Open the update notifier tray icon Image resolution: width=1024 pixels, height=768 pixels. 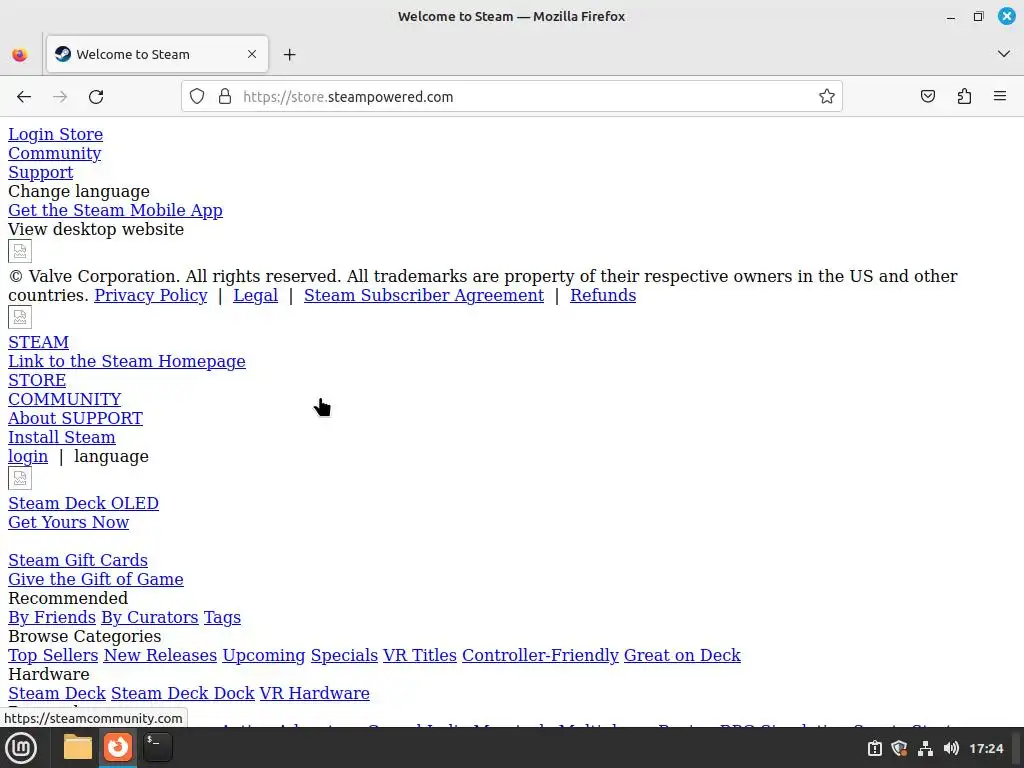874,748
